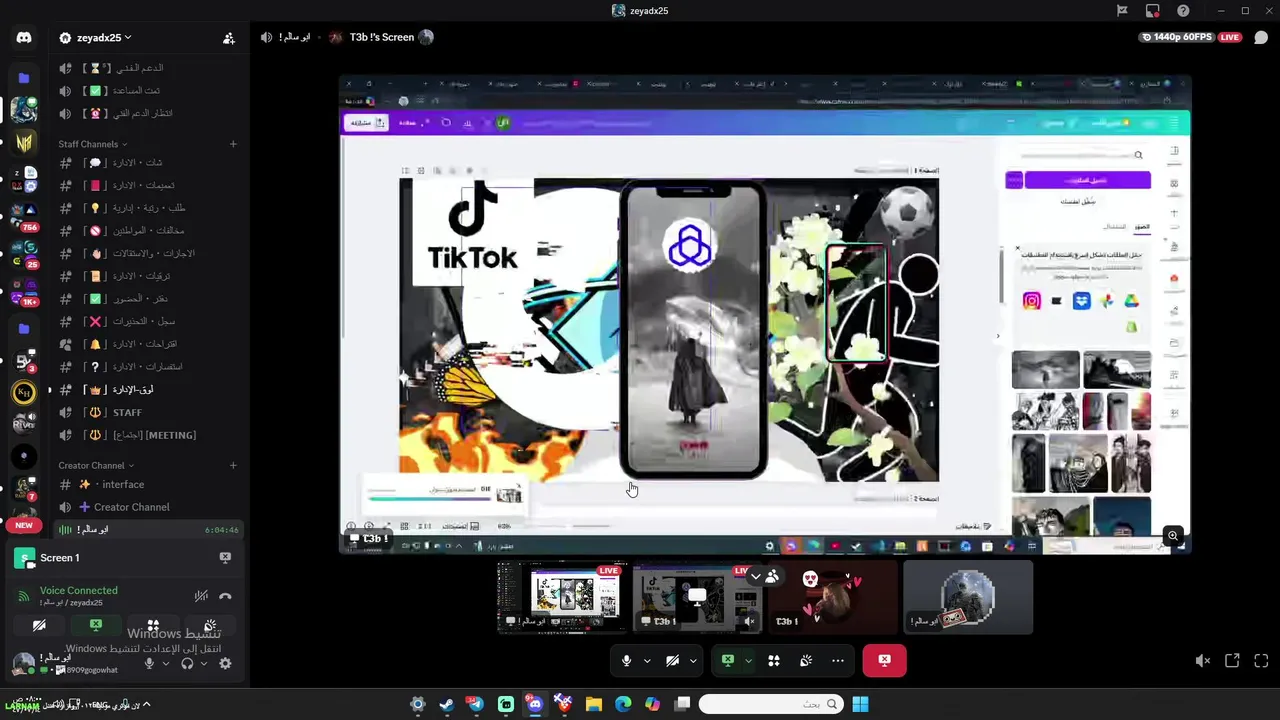
Task: Expand input device options in user panel
Action: [165, 663]
